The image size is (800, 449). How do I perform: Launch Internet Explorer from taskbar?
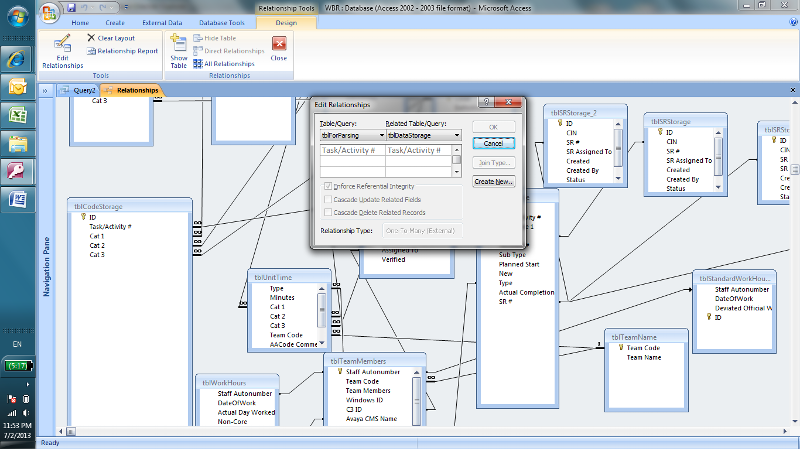(x=17, y=60)
